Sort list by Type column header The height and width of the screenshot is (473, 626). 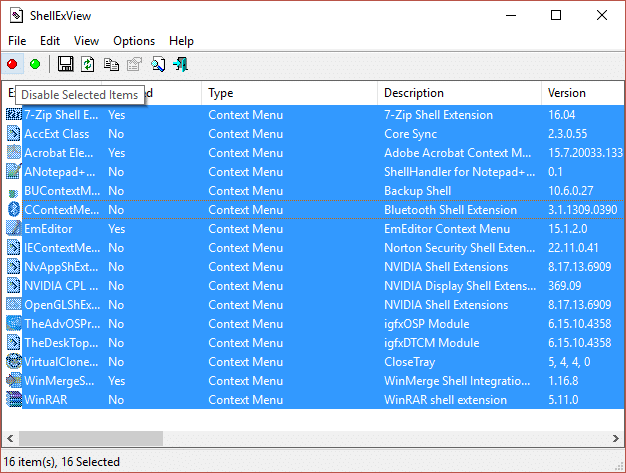(290, 93)
